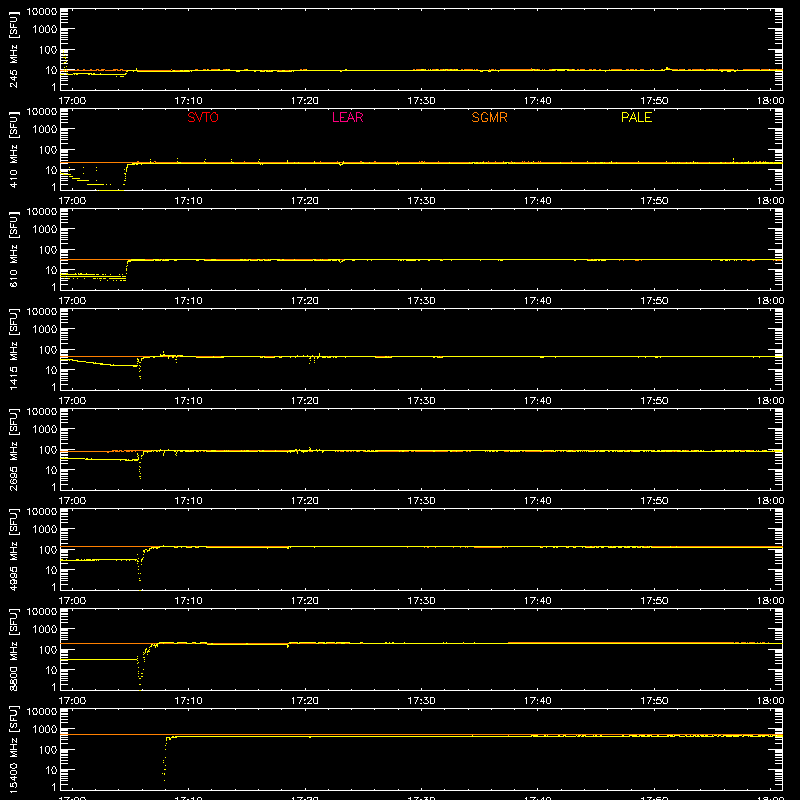Select the 410 MHz [SFU] axis title

click(14, 150)
